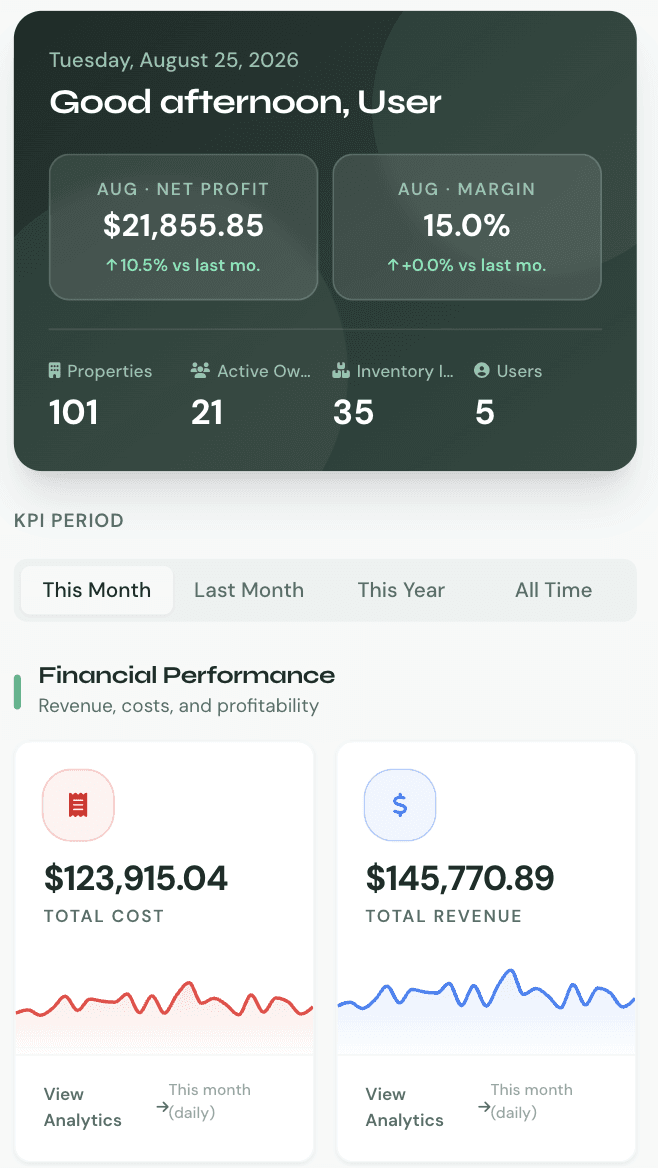This screenshot has height=1168, width=658.
Task: Select the This Month KPI period
Action: tap(97, 590)
